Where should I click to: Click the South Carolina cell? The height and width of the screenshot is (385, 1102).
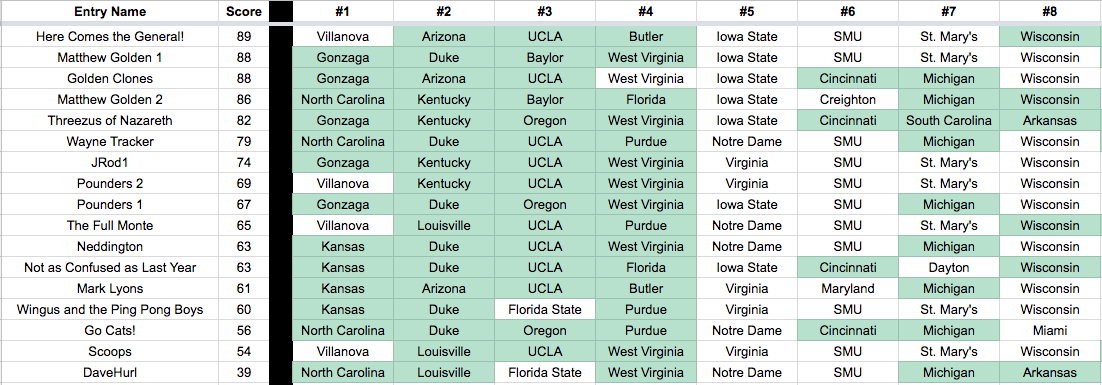[948, 121]
